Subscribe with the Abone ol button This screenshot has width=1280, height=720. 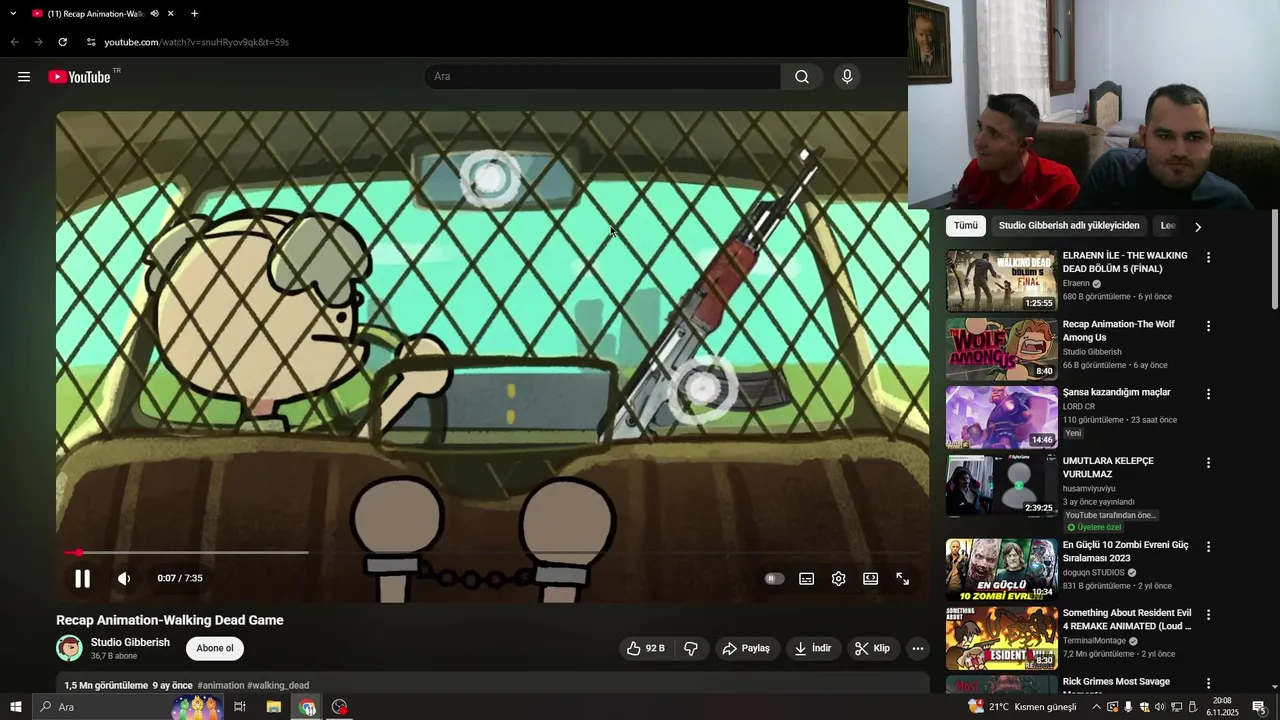point(215,648)
